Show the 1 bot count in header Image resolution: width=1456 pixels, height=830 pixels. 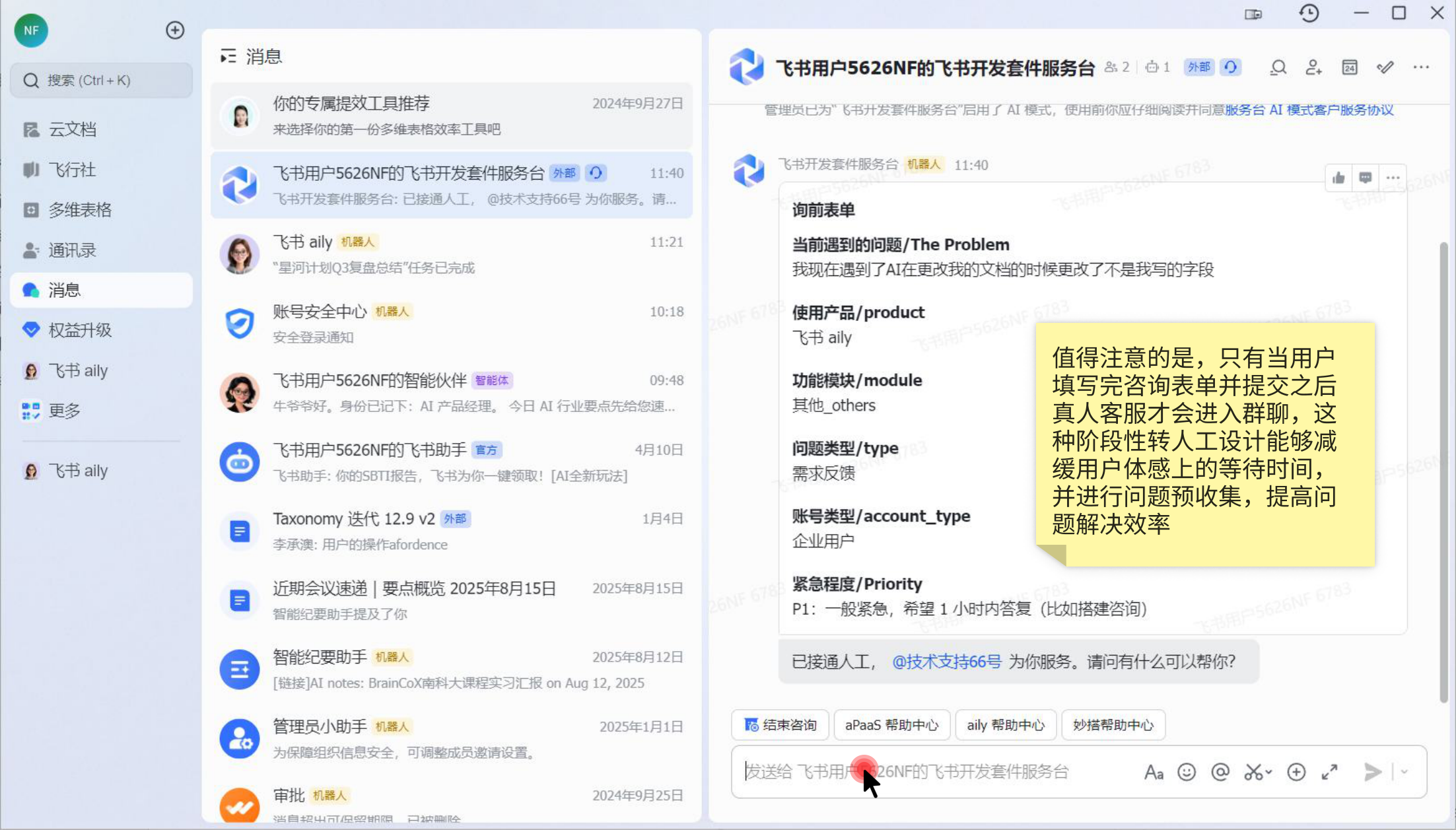coord(1158,67)
